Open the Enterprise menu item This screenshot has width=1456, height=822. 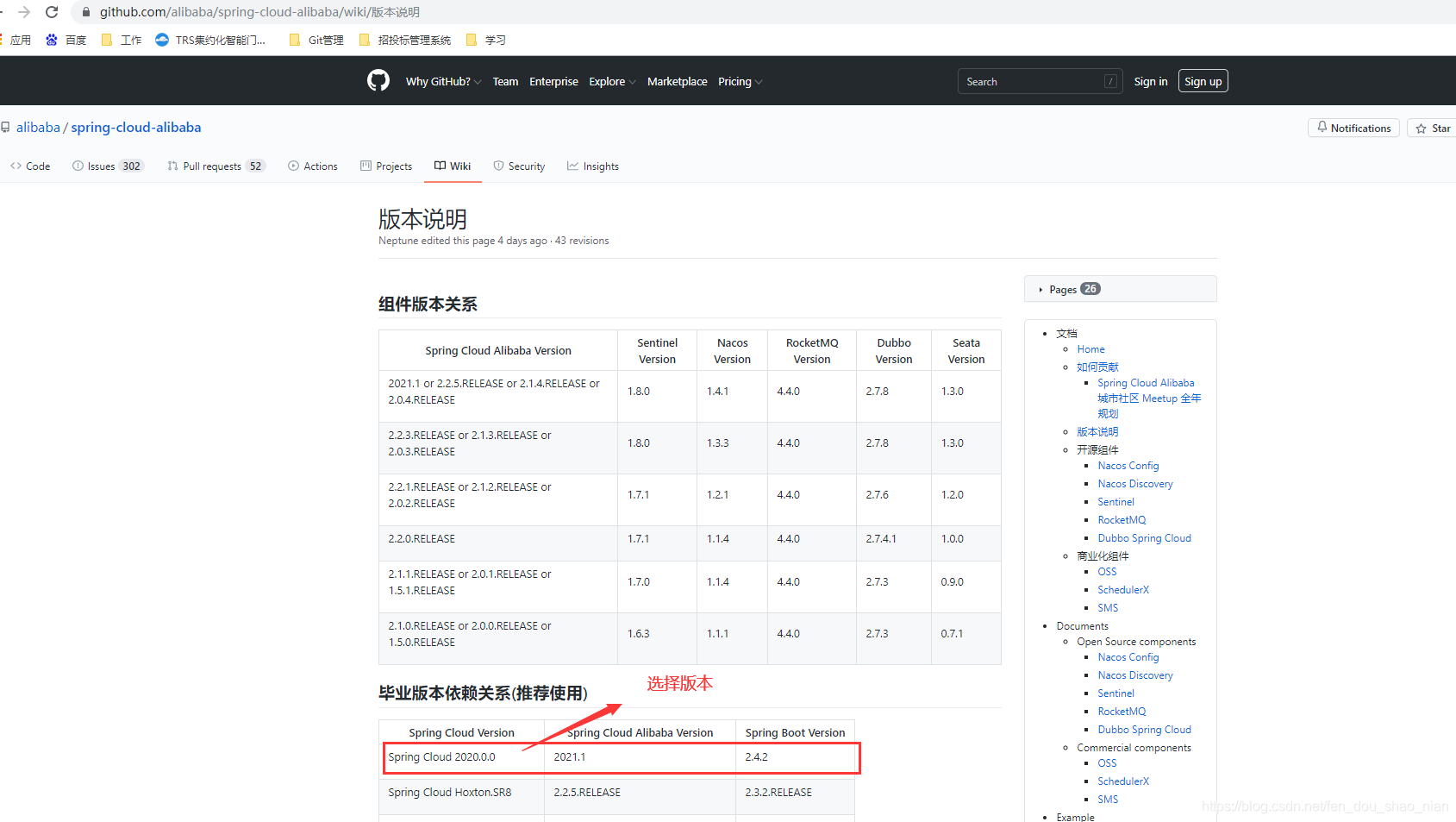point(553,81)
